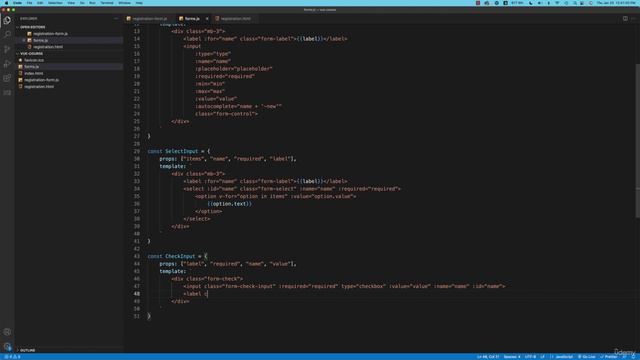This screenshot has width=640, height=360.
Task: Open the Help menu
Action: (x=139, y=3)
